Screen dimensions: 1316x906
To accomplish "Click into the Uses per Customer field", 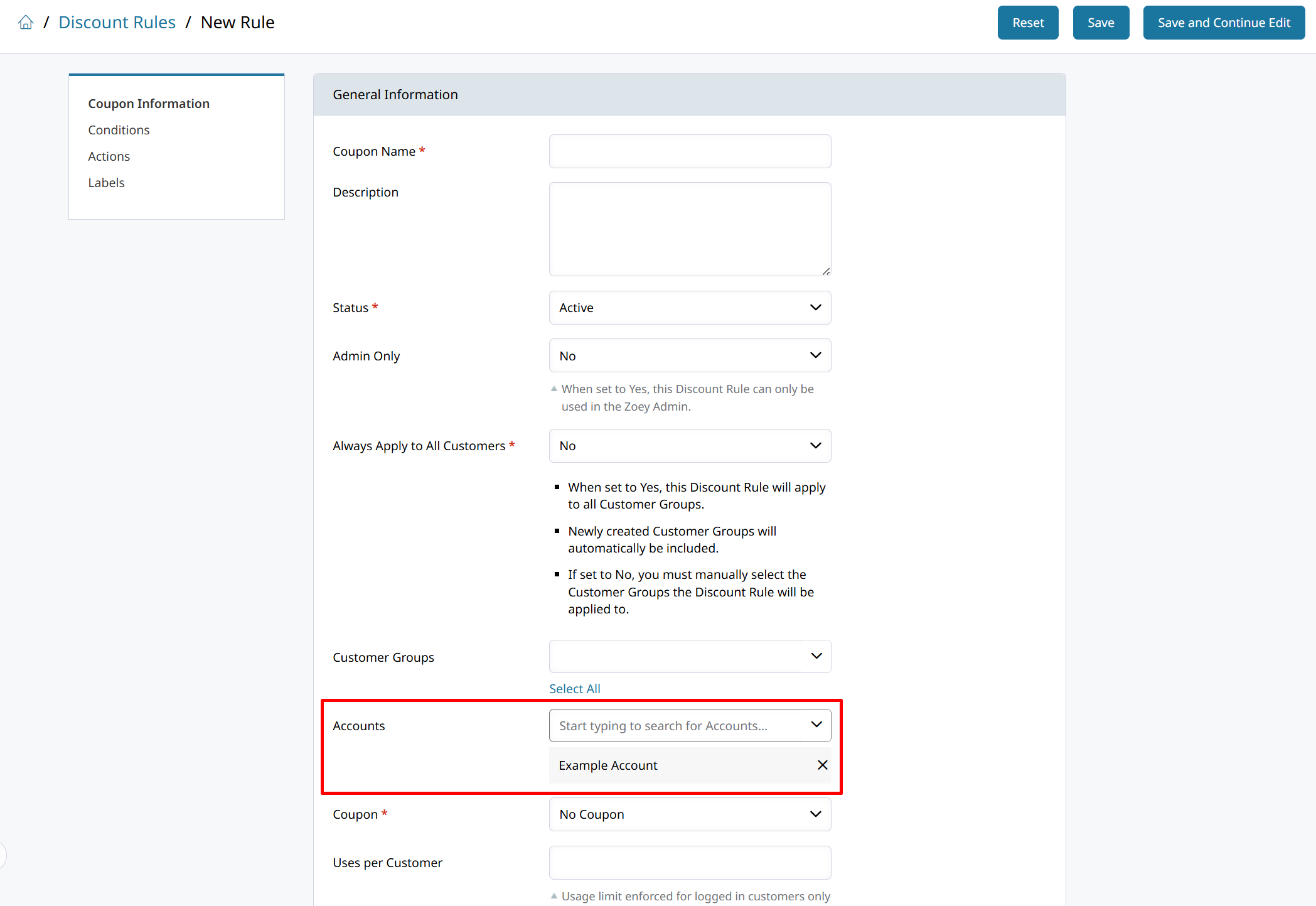I will pos(689,863).
